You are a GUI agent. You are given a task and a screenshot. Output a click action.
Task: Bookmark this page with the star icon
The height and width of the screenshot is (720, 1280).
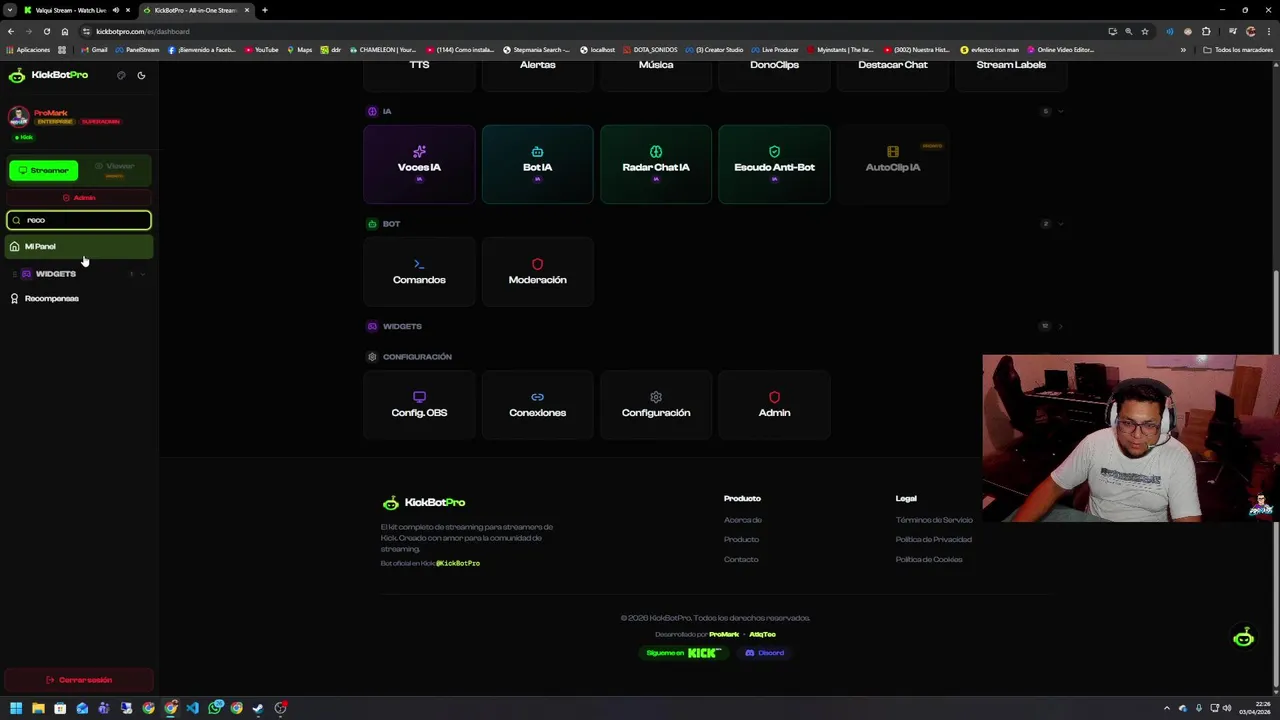tap(1145, 31)
